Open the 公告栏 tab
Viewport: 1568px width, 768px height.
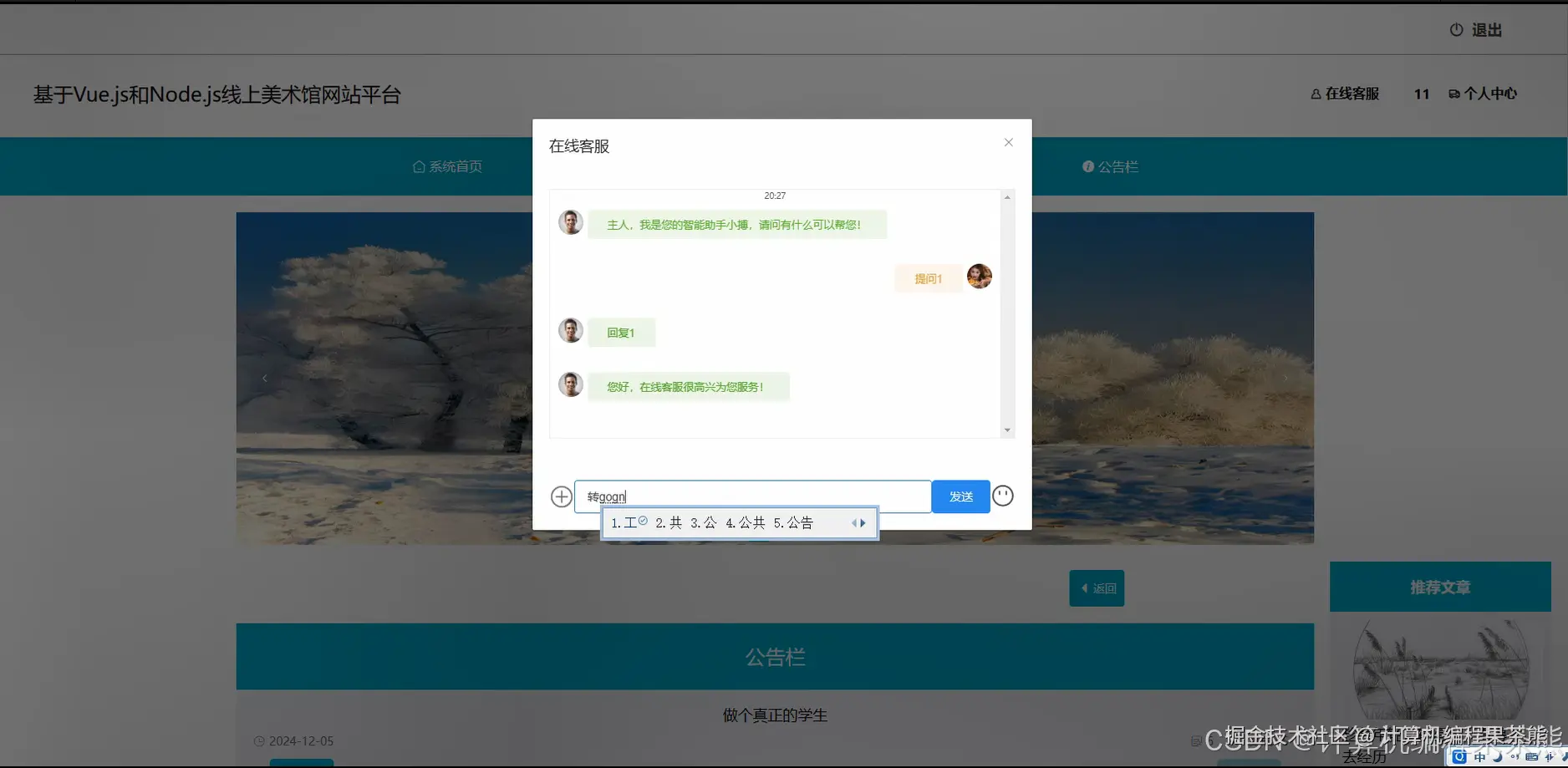coord(1109,166)
